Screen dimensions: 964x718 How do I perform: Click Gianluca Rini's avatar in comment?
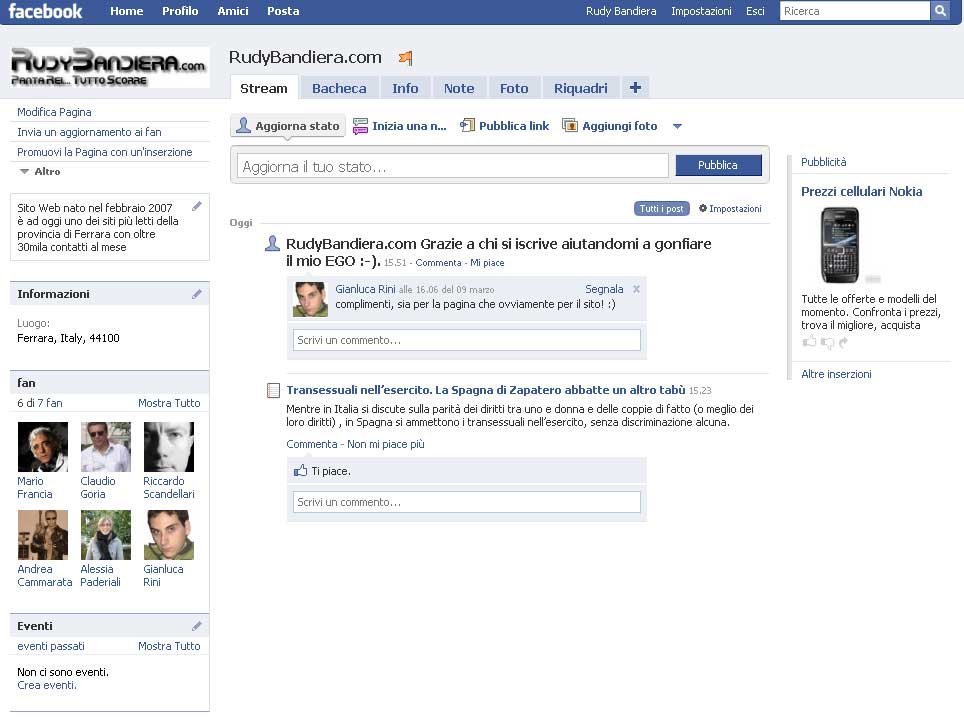(310, 299)
